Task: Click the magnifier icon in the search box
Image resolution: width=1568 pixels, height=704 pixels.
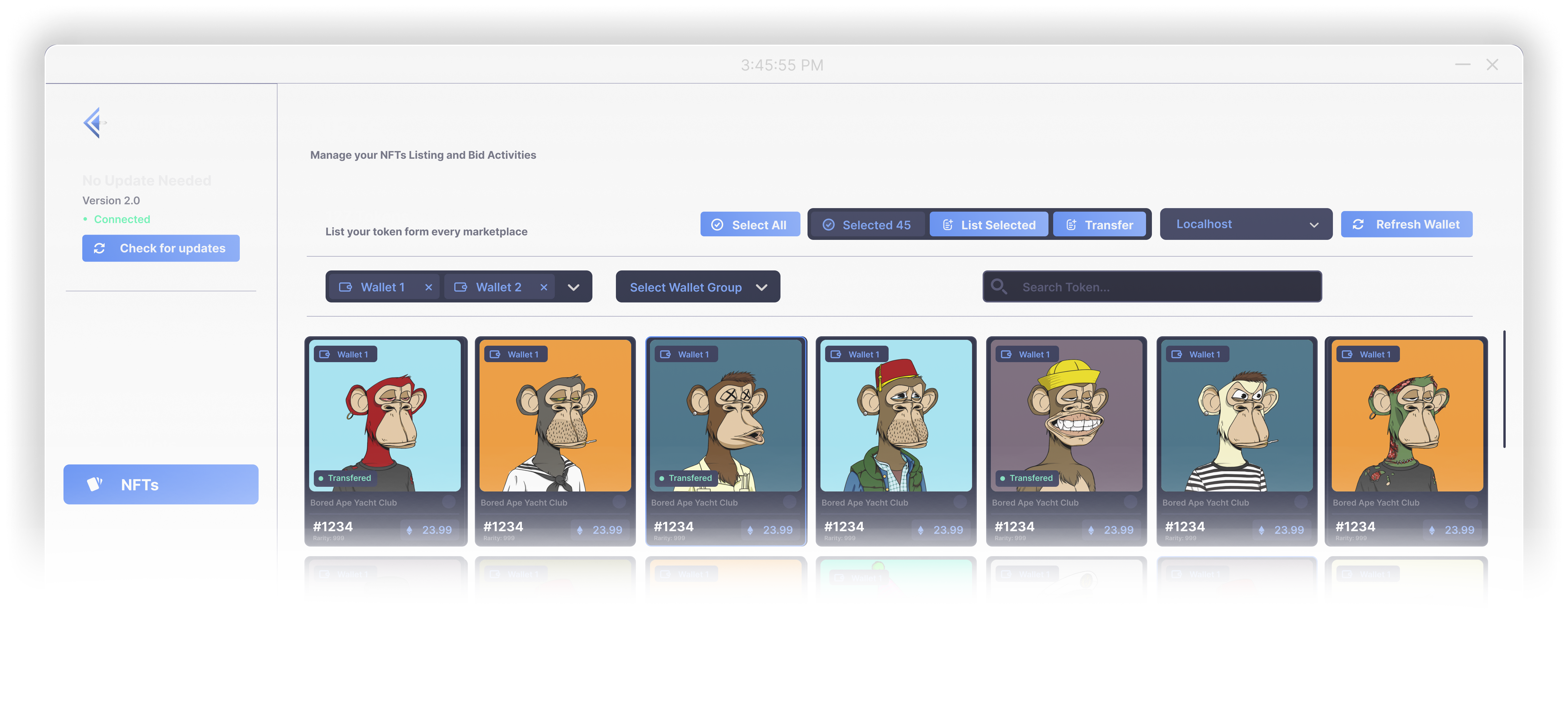Action: [999, 286]
